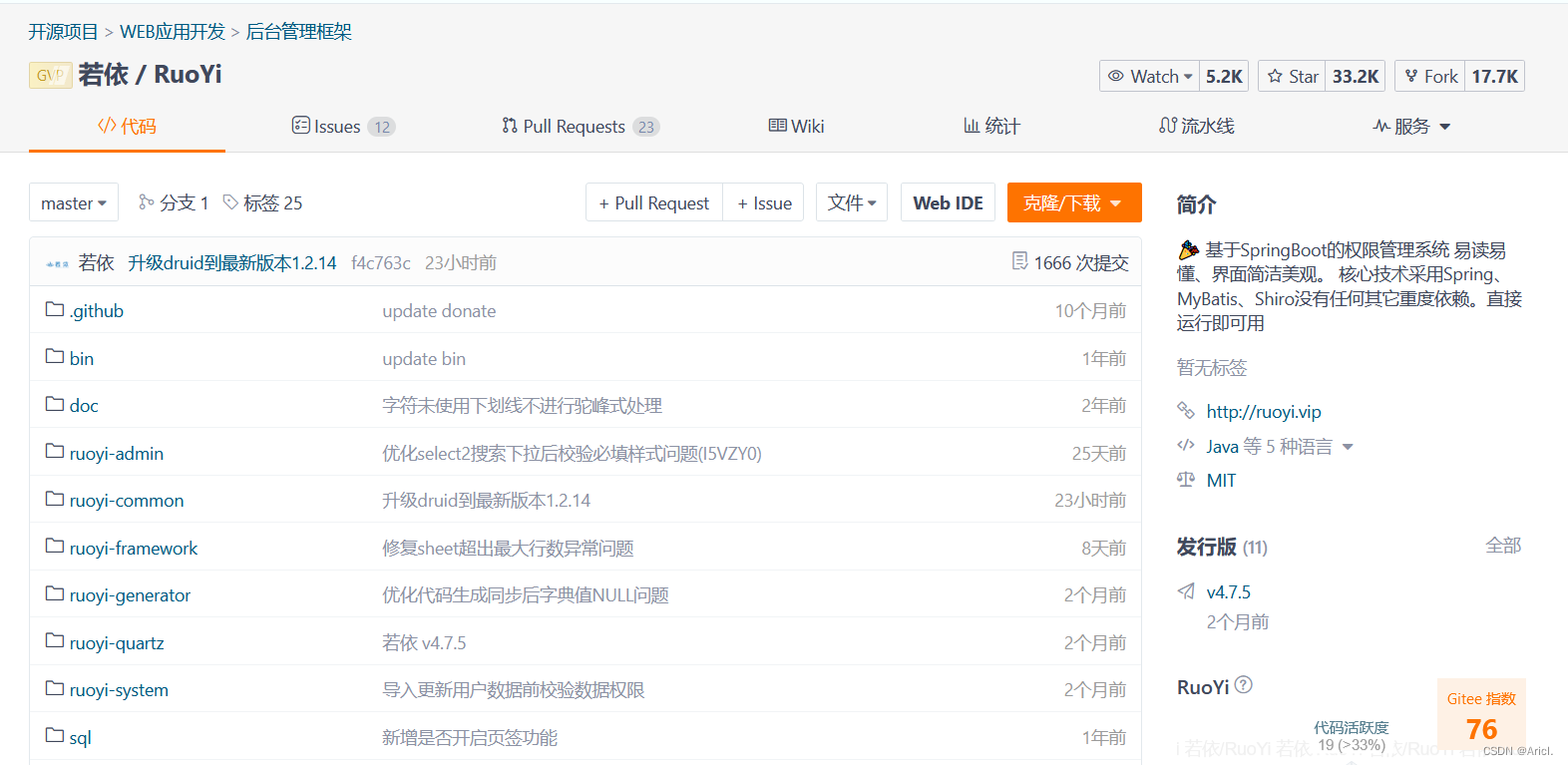Click the + Issue button
Image resolution: width=1568 pixels, height=765 pixels.
coord(765,202)
